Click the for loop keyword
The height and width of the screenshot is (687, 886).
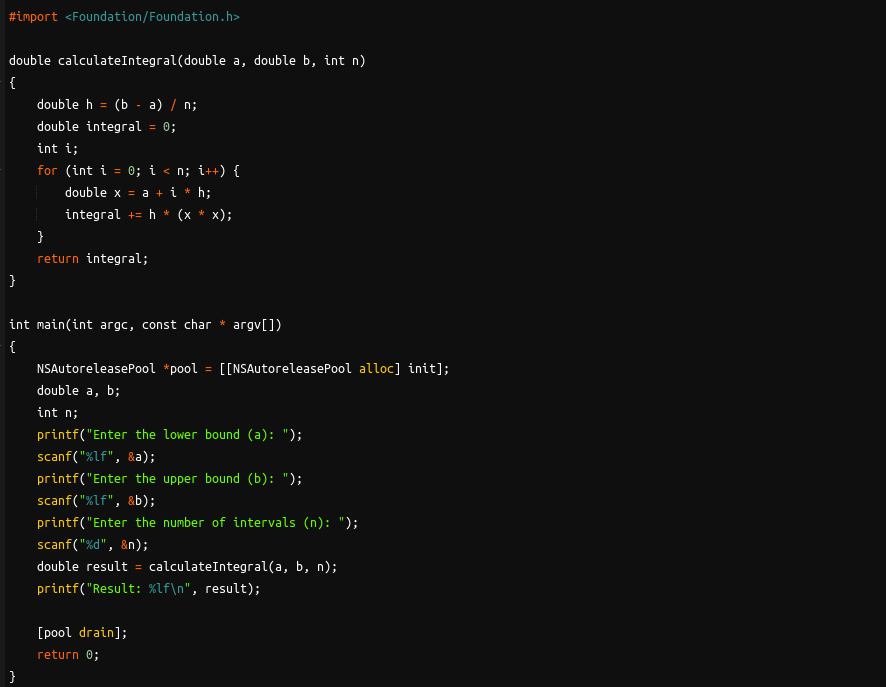tap(46, 170)
